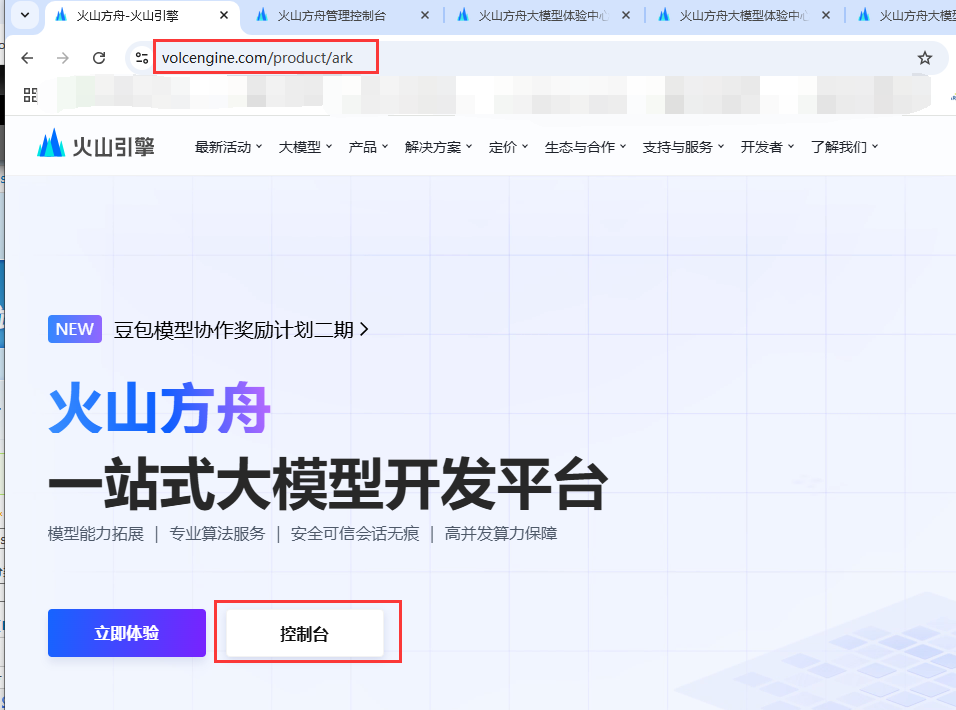Click the 模型能力拓展 text

pos(96,534)
